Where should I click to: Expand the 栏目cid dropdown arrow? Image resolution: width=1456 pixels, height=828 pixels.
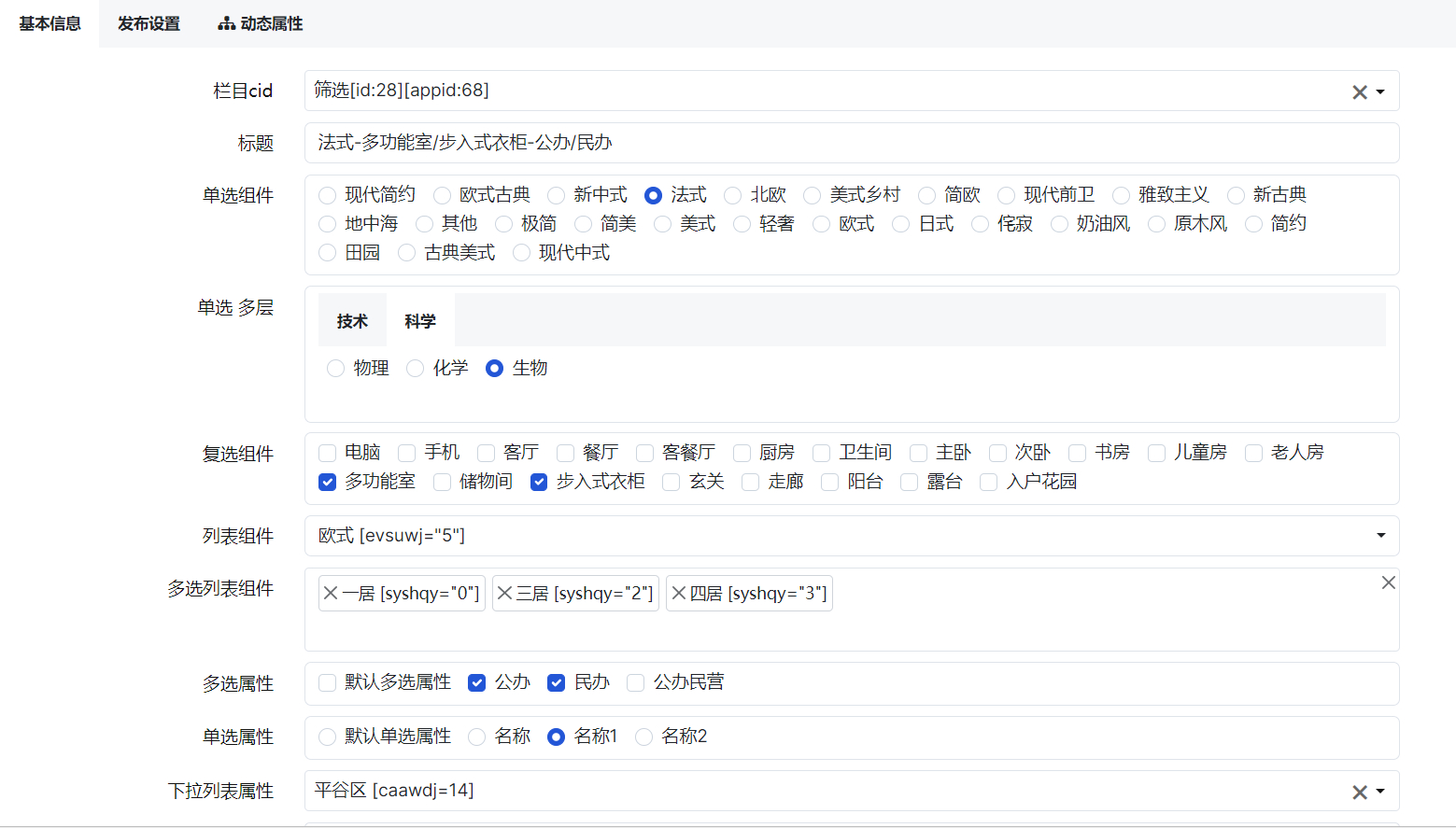coord(1380,91)
